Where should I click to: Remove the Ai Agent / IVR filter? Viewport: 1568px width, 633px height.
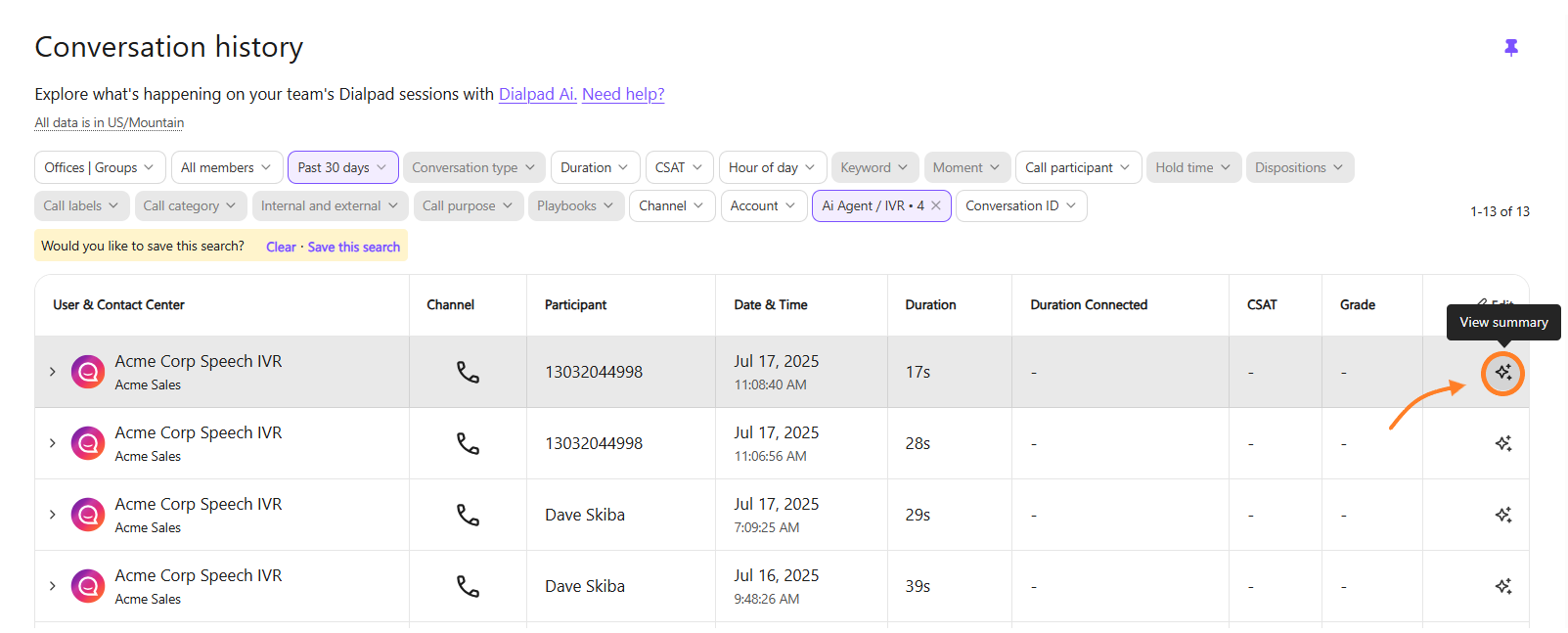click(x=936, y=206)
